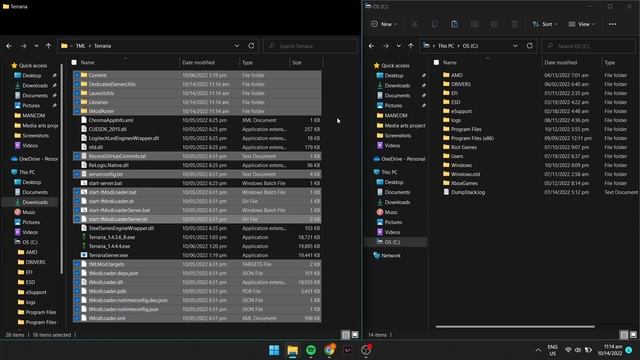Uncheck RecentGitHubCommits.txt checkbox
This screenshot has width=640, height=360.
tap(77, 156)
